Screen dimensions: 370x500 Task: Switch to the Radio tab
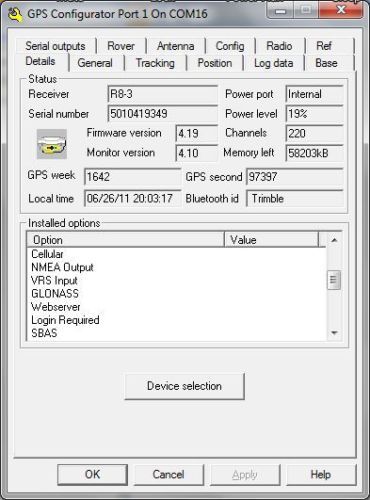279,46
